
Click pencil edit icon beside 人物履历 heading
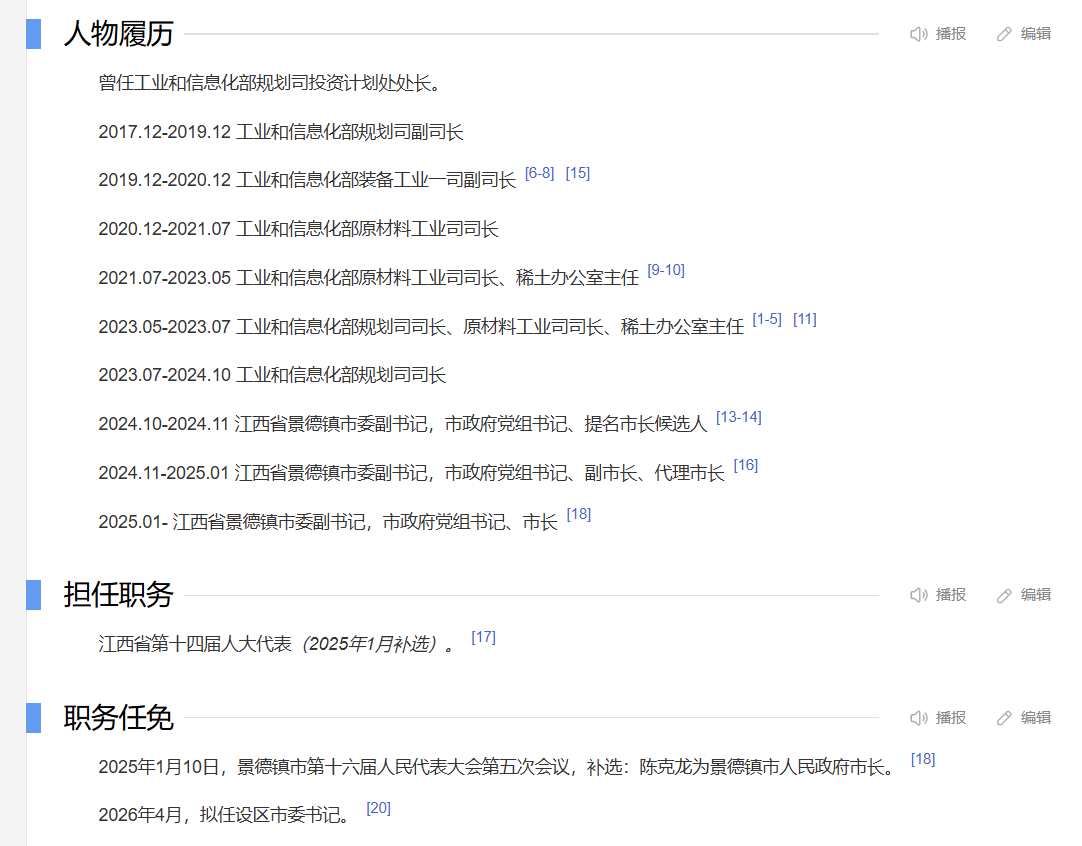point(1004,34)
